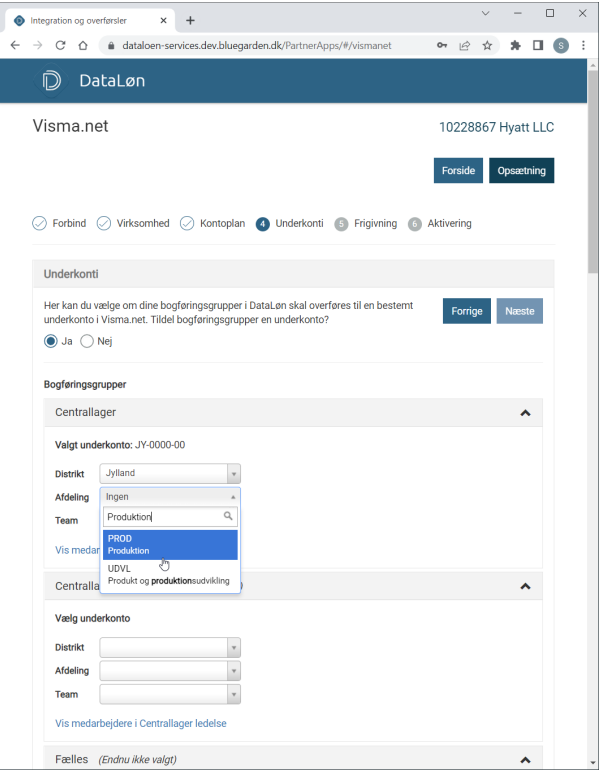Open the profile avatar S
Screen dimensions: 600x770
(x=561, y=46)
